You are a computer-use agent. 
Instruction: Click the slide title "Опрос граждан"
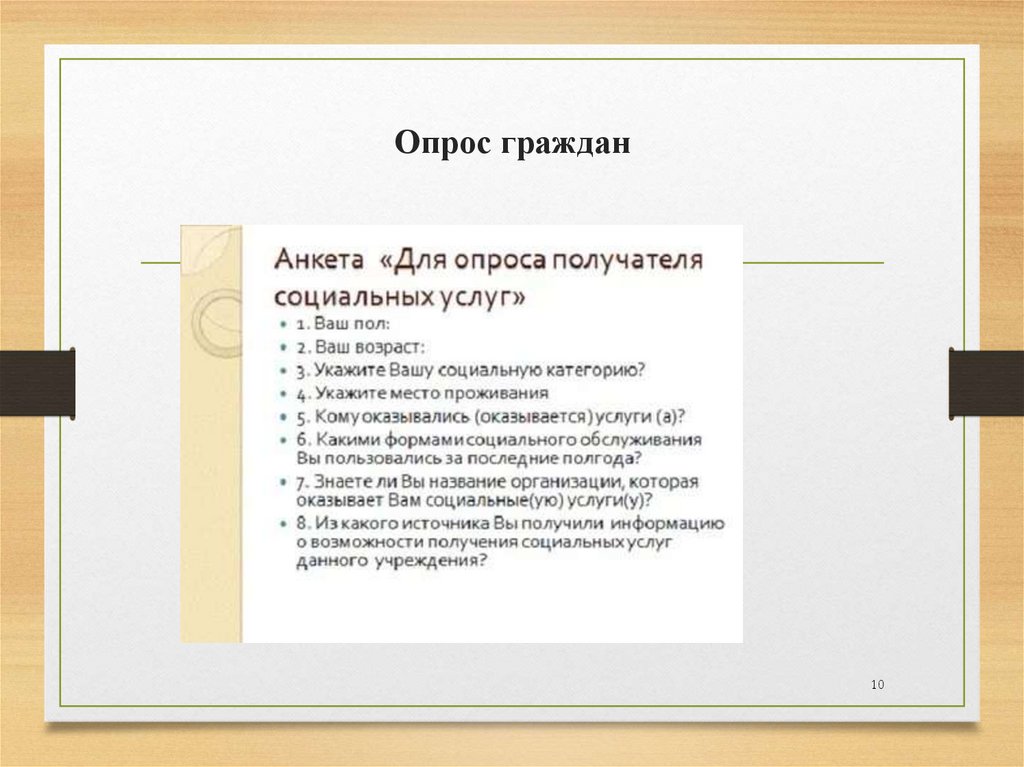[513, 143]
